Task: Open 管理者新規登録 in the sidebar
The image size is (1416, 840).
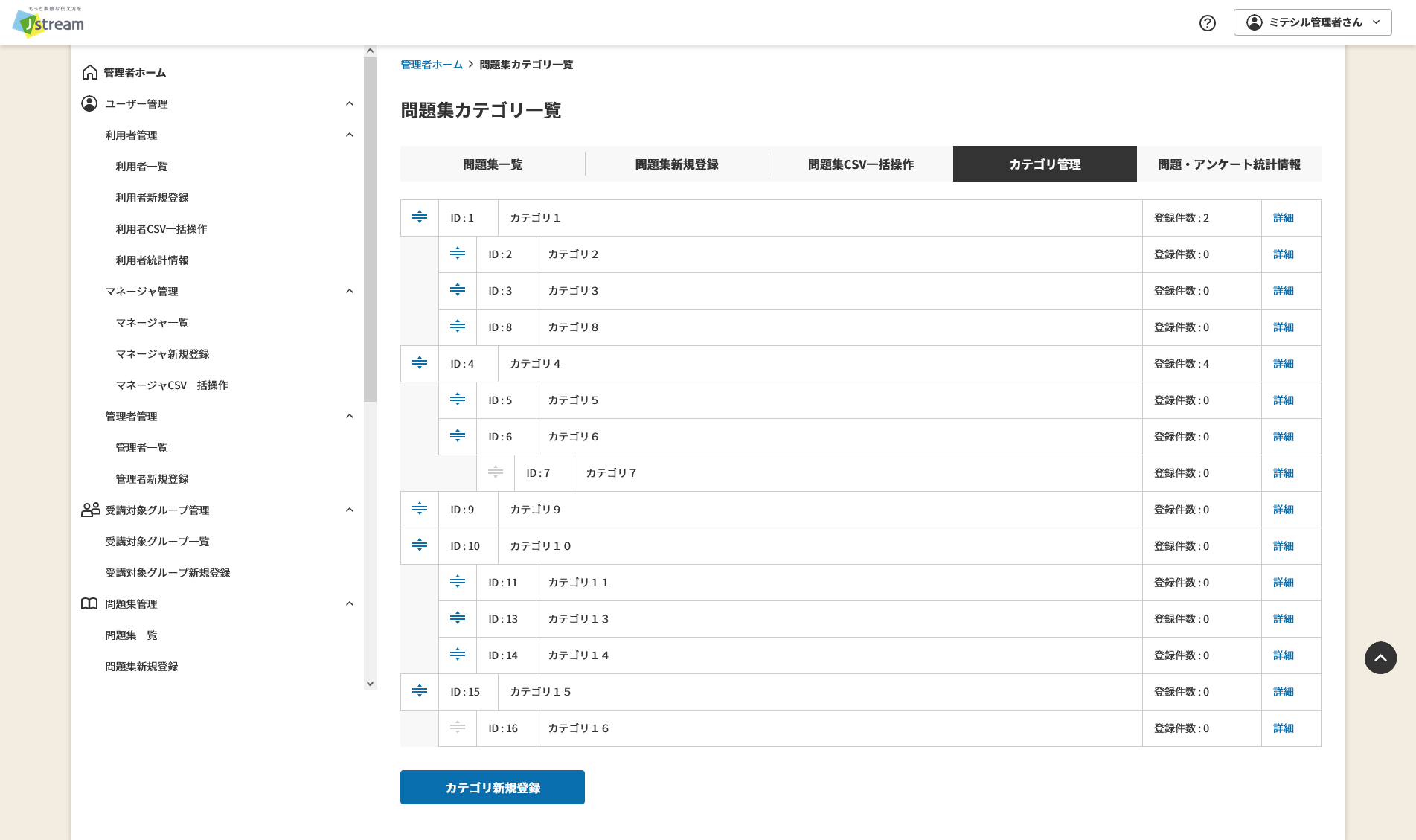Action: pyautogui.click(x=152, y=479)
